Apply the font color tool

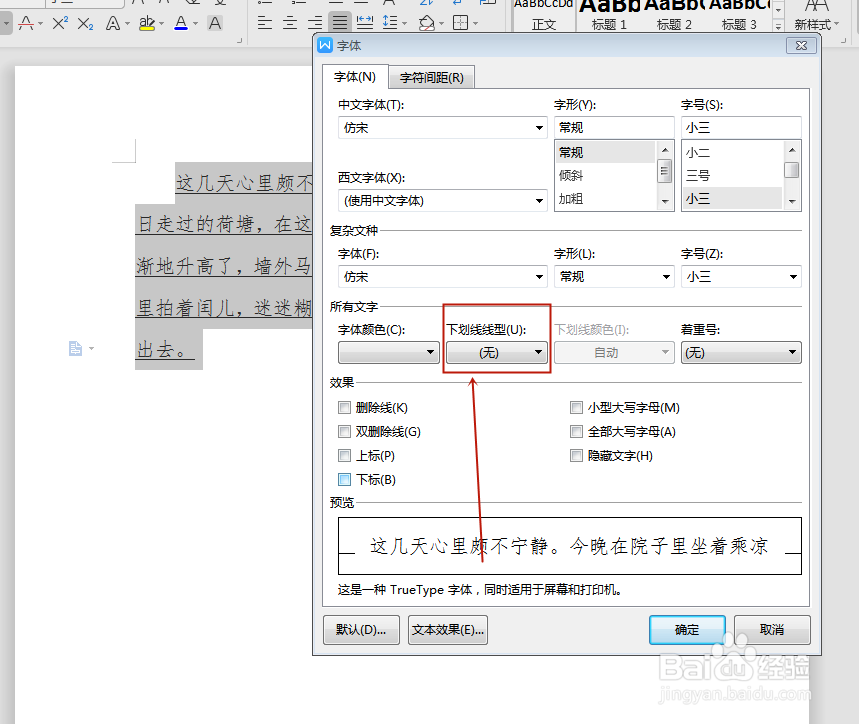tap(181, 22)
